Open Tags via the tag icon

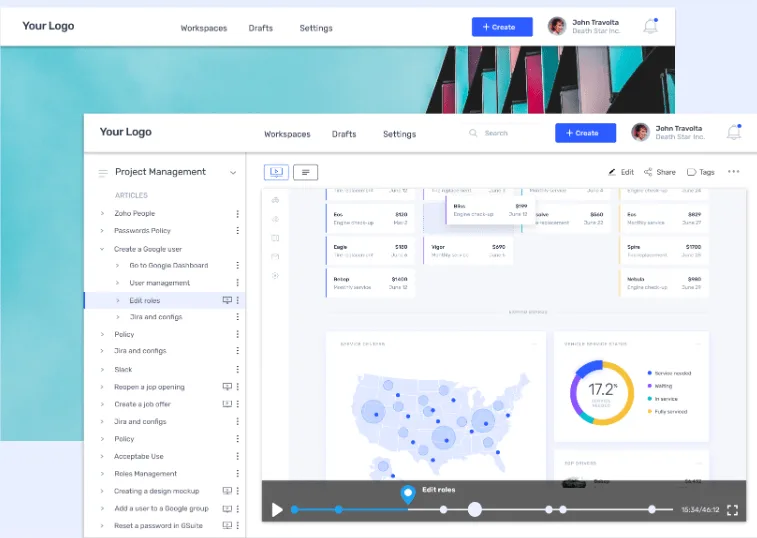pos(691,172)
